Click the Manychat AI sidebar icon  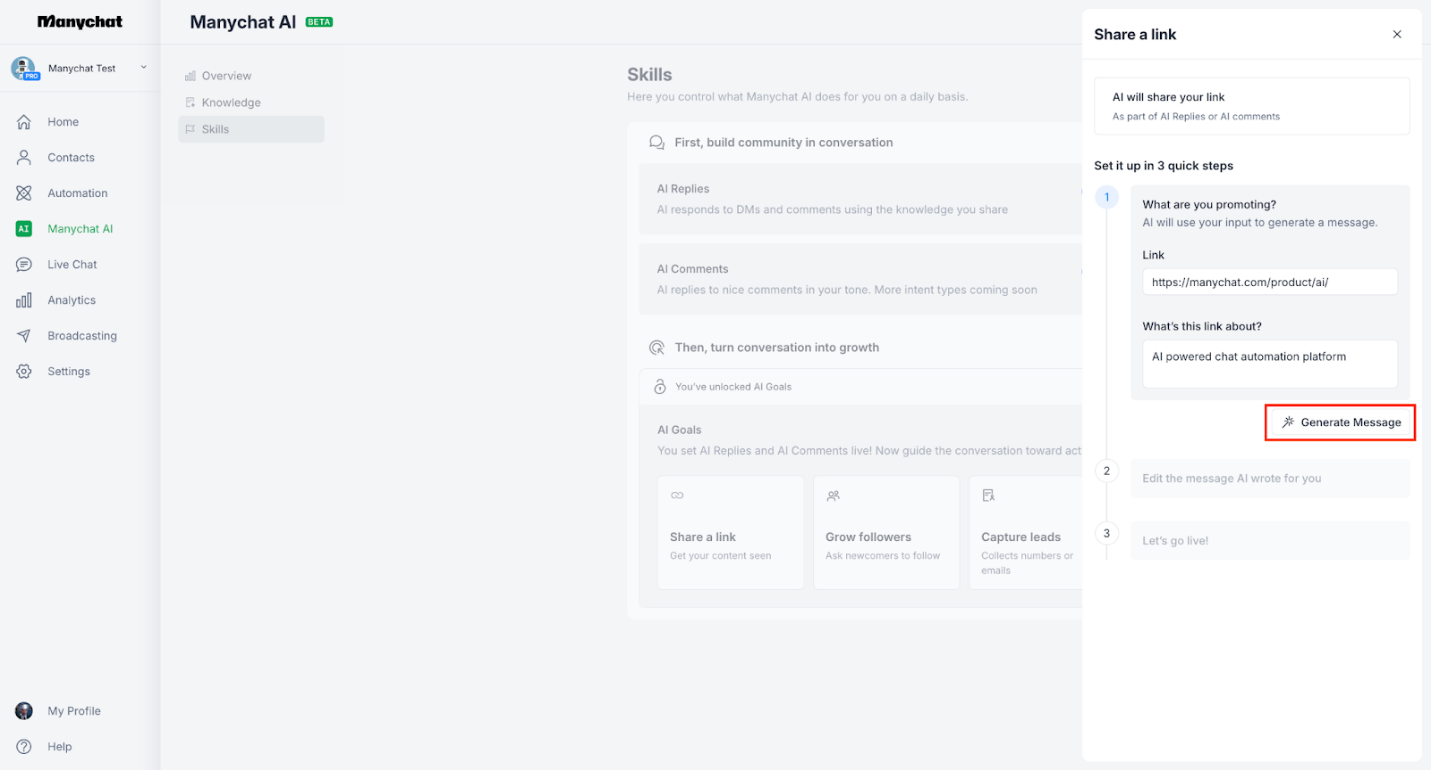[24, 228]
